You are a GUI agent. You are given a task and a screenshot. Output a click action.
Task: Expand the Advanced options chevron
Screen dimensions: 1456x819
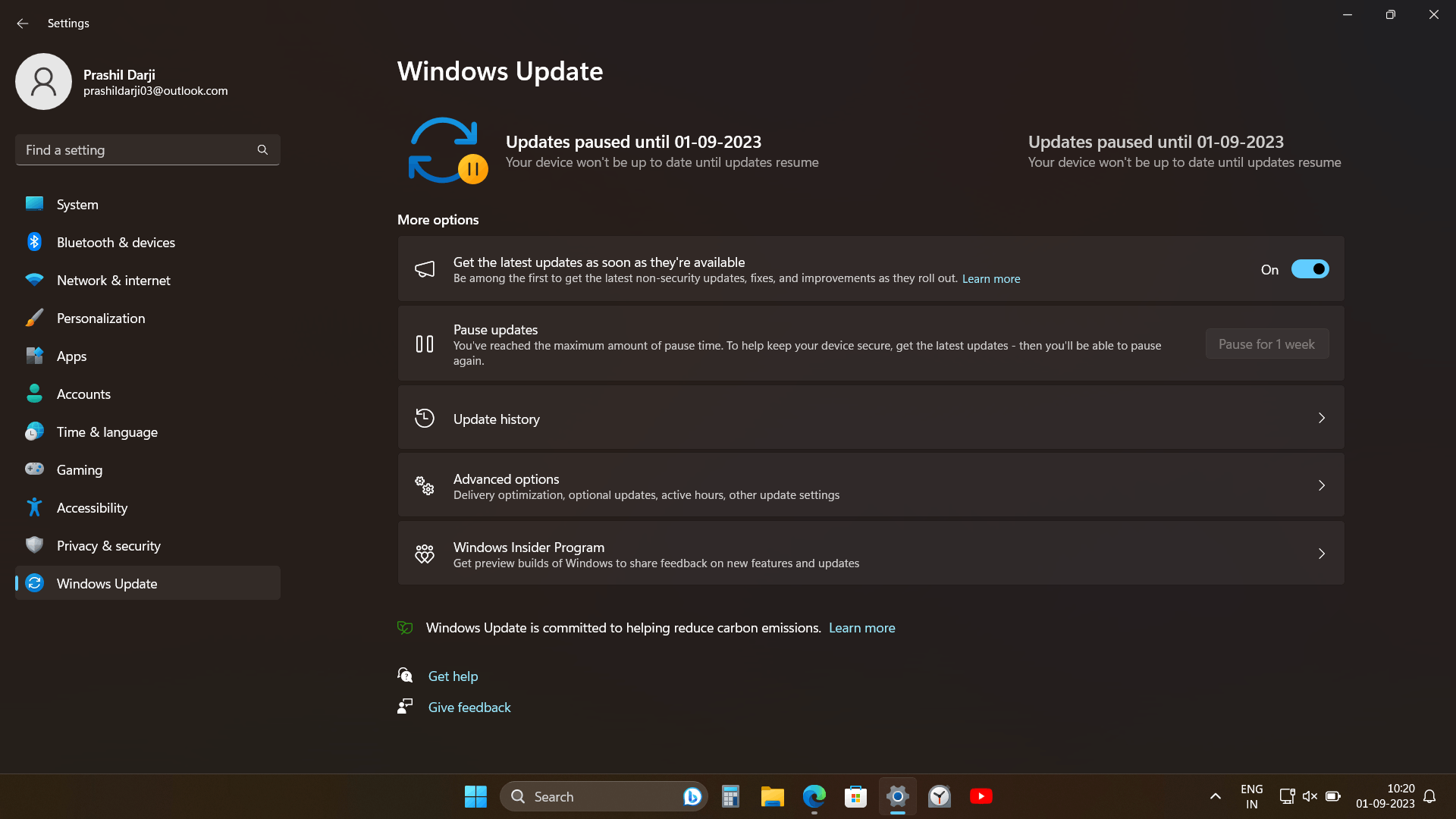[1321, 485]
